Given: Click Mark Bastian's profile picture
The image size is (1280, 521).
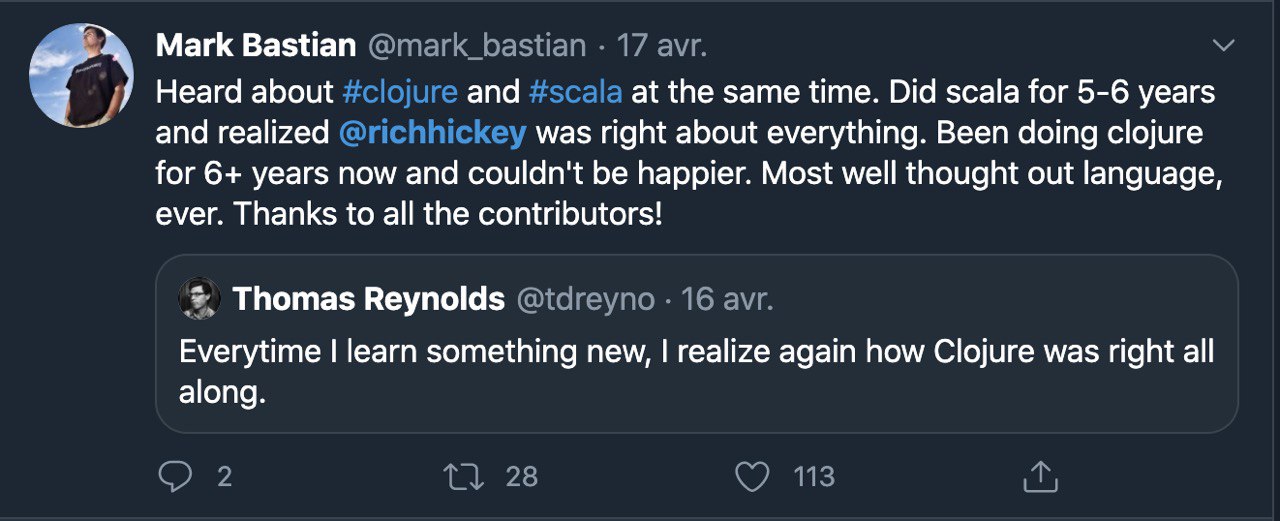Looking at the screenshot, I should click(81, 75).
